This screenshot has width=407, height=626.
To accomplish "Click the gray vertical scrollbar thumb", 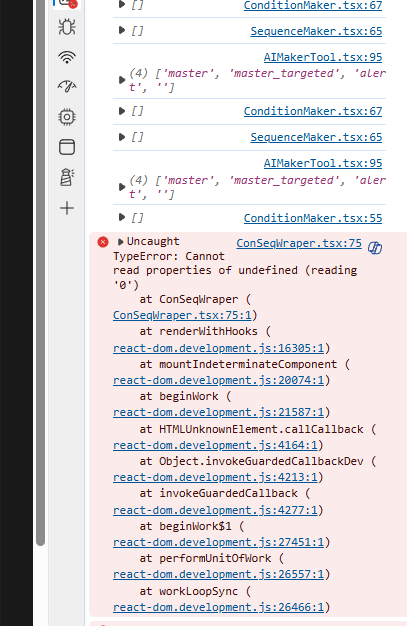I will [40, 273].
